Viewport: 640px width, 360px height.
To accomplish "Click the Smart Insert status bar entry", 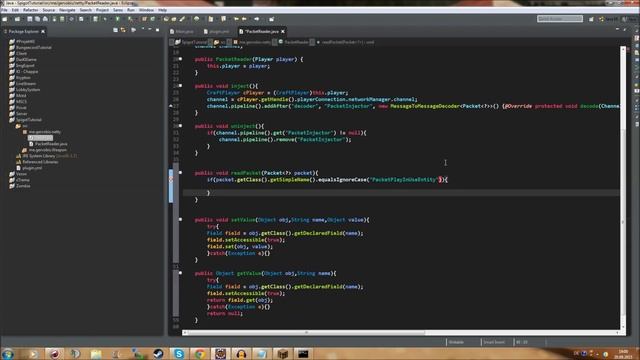I will tap(494, 342).
